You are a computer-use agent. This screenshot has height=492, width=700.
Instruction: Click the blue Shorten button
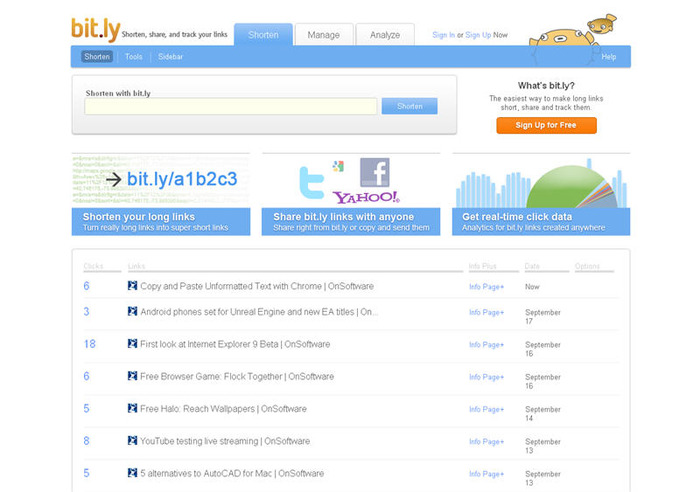coord(409,106)
